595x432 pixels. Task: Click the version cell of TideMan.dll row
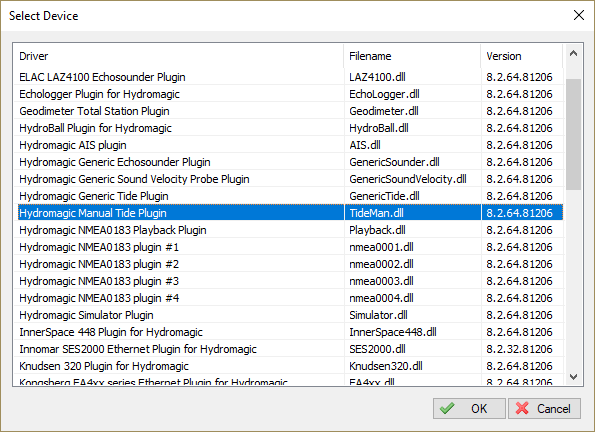point(519,213)
